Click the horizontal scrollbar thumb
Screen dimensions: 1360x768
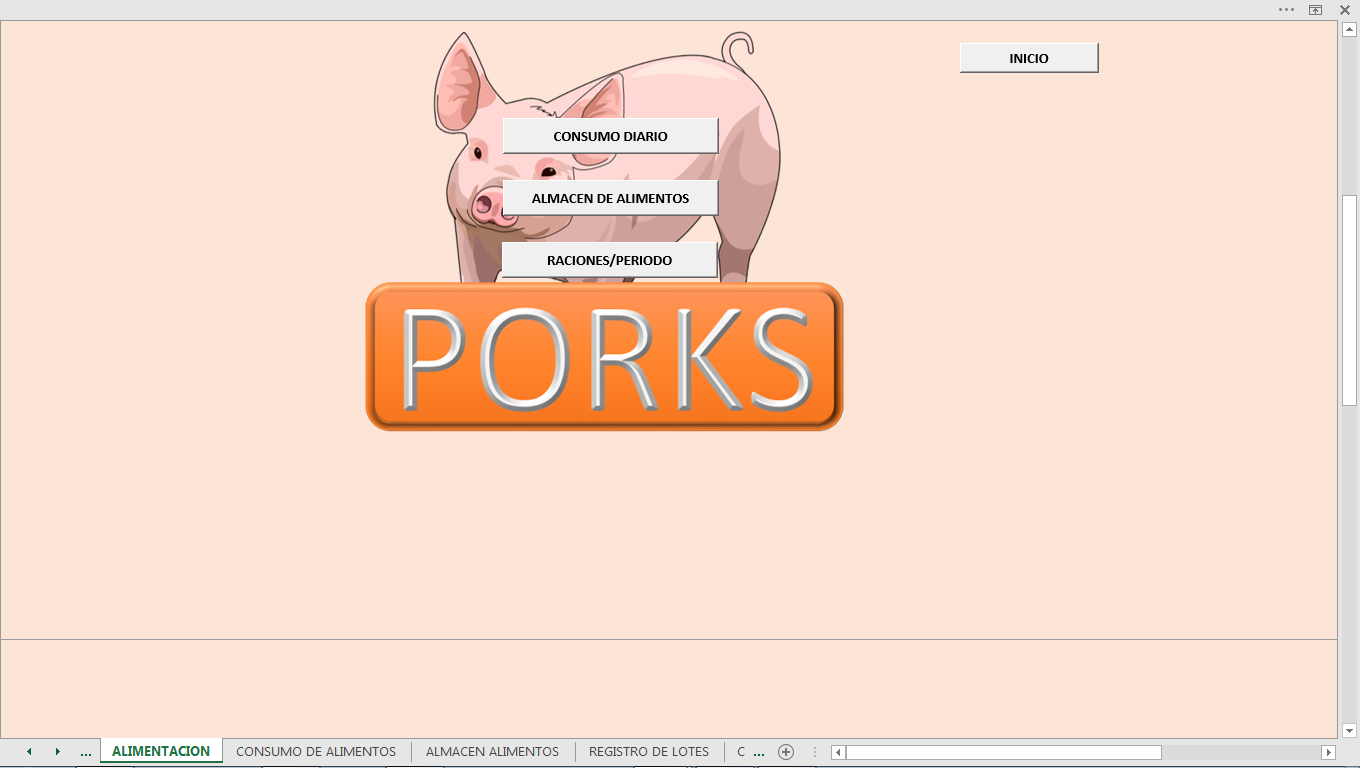click(1003, 752)
